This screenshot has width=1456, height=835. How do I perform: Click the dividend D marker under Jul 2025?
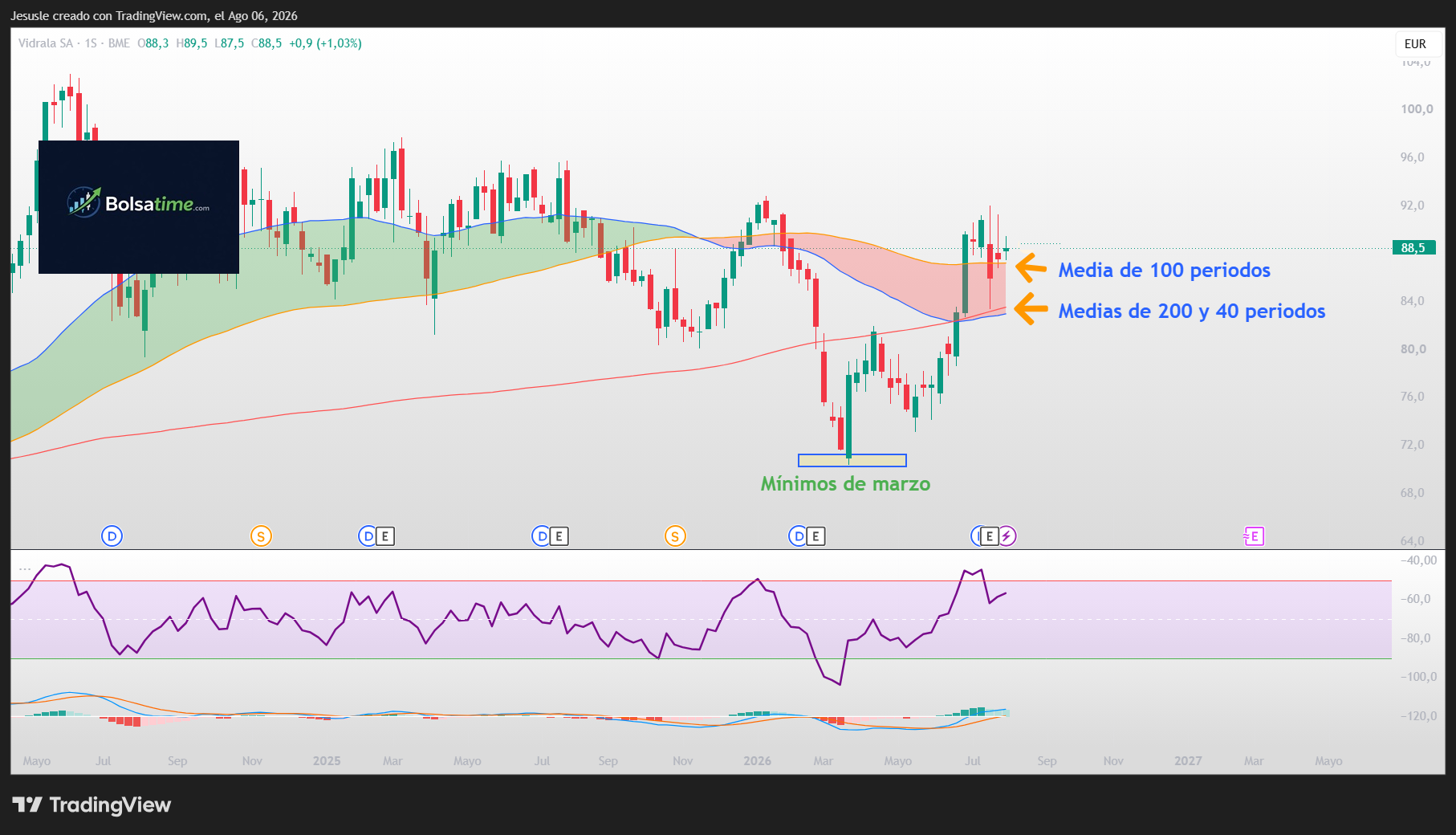(543, 536)
